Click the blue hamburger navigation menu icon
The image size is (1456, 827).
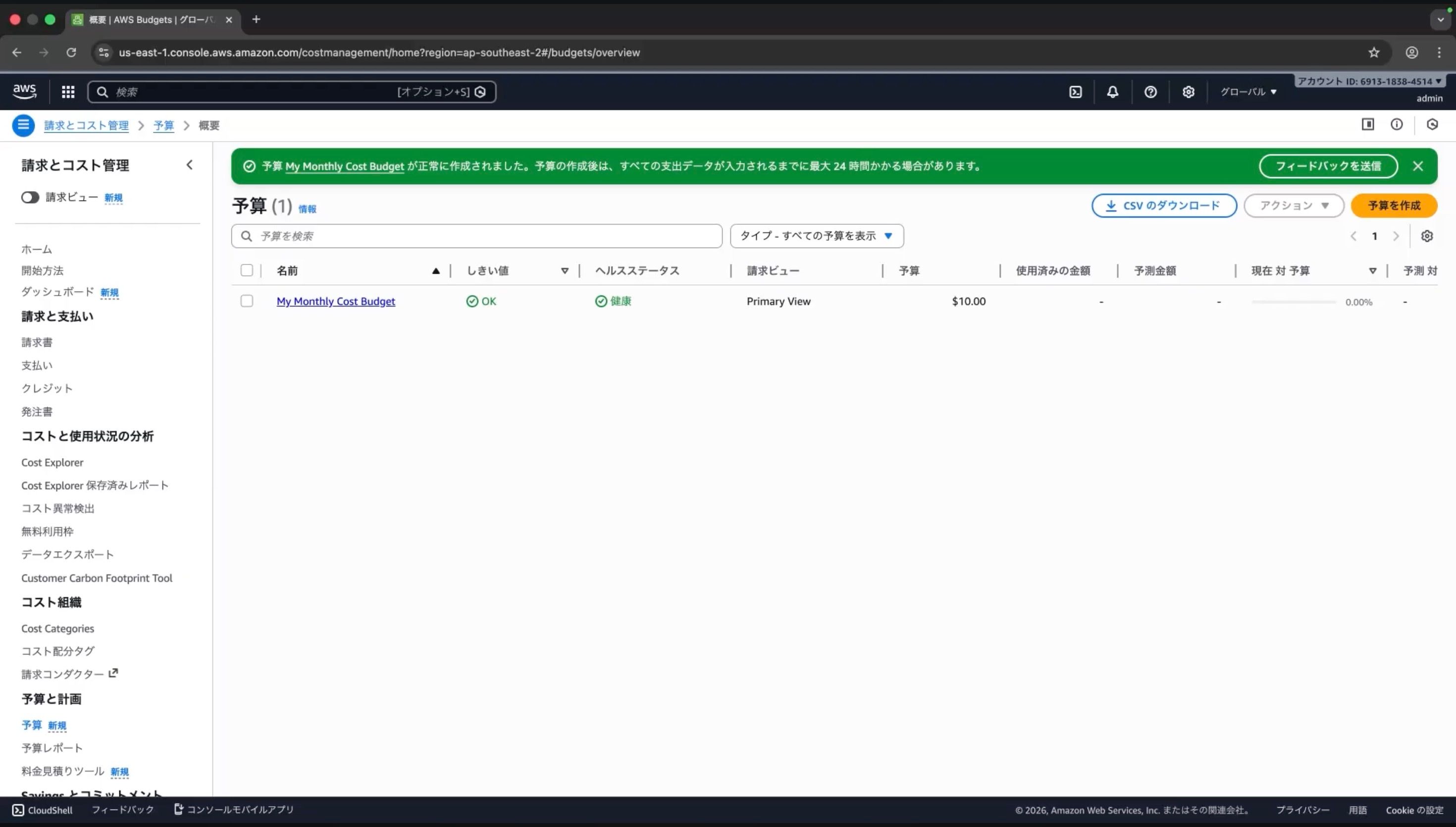click(x=23, y=125)
